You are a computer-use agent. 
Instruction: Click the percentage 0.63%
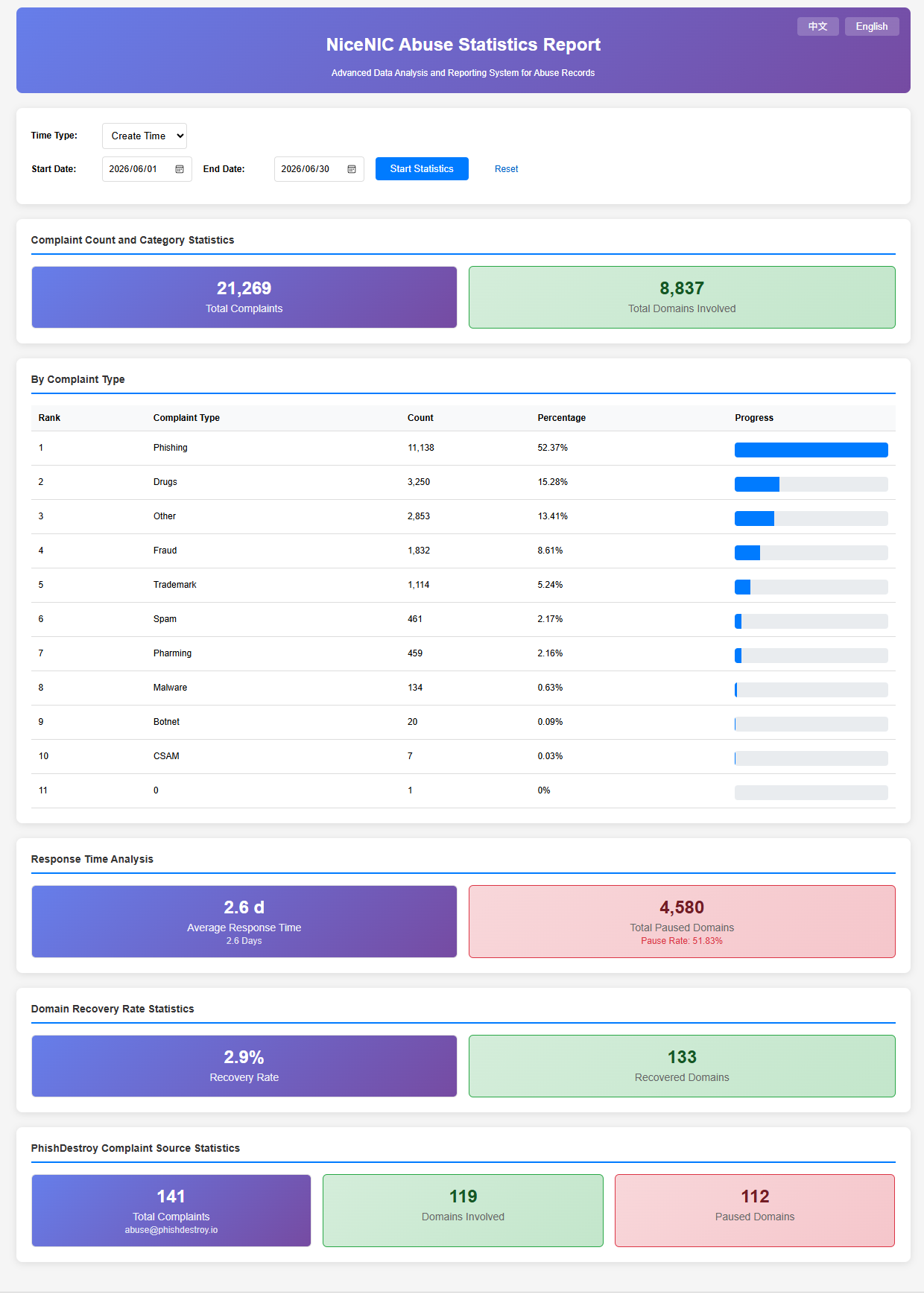[x=551, y=688]
